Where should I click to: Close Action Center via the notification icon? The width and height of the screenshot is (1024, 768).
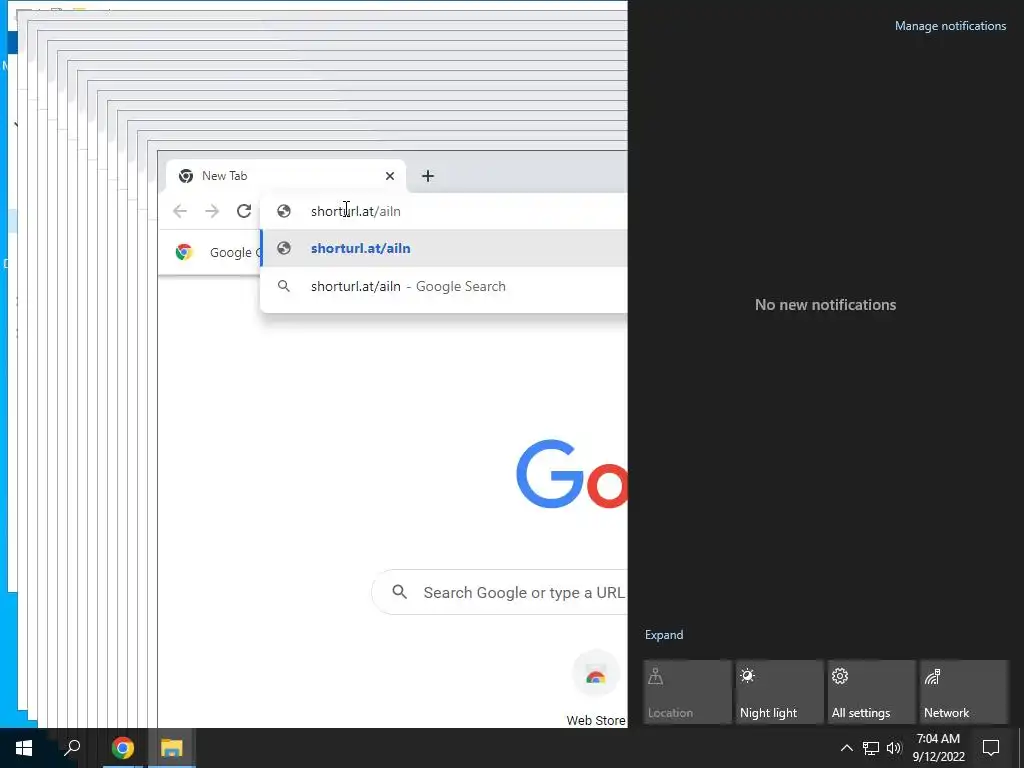[991, 748]
